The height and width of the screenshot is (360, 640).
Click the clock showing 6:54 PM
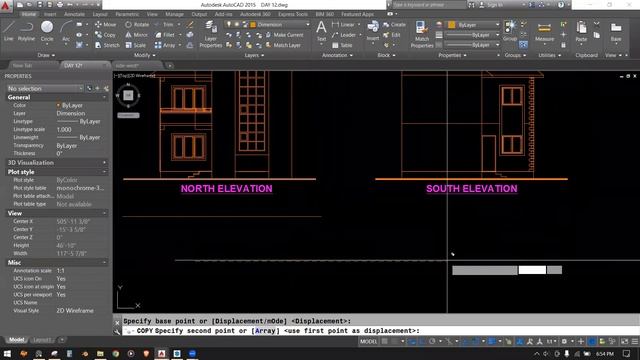[x=605, y=353]
